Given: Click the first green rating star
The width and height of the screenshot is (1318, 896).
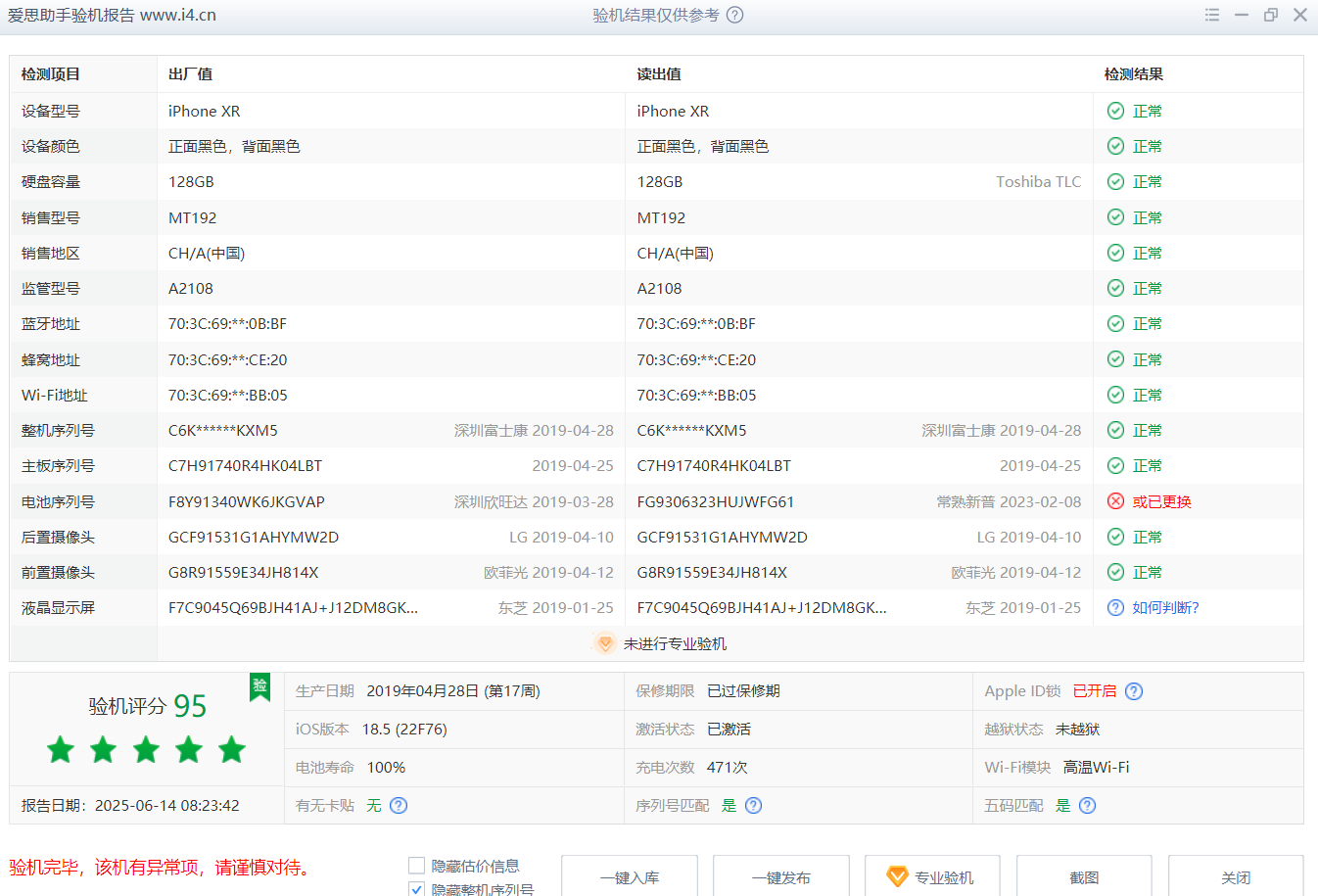Looking at the screenshot, I should (61, 750).
